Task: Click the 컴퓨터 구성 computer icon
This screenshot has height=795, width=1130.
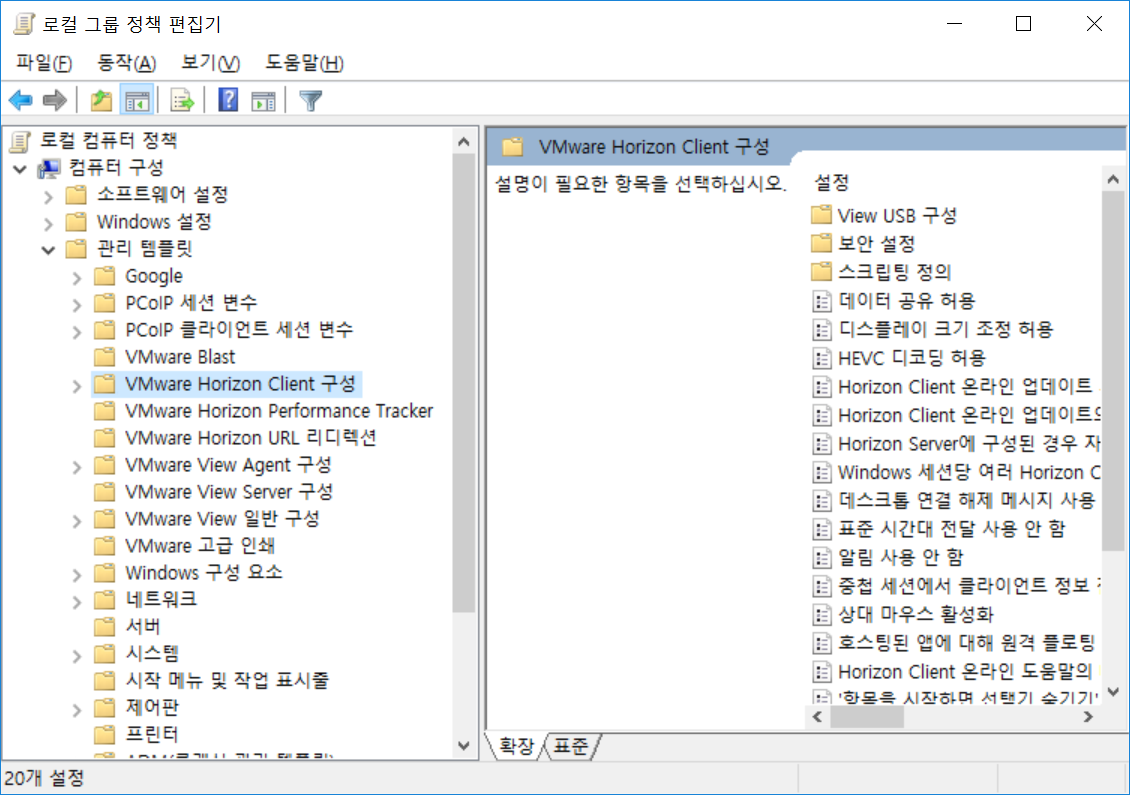Action: [49, 169]
